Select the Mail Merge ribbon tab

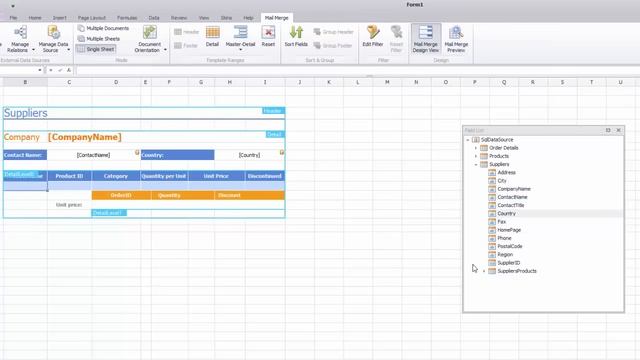[276, 18]
